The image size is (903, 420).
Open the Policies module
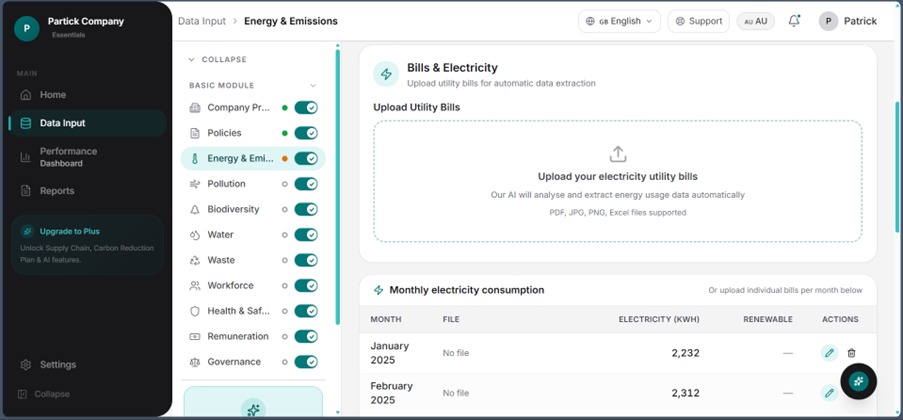click(x=224, y=133)
